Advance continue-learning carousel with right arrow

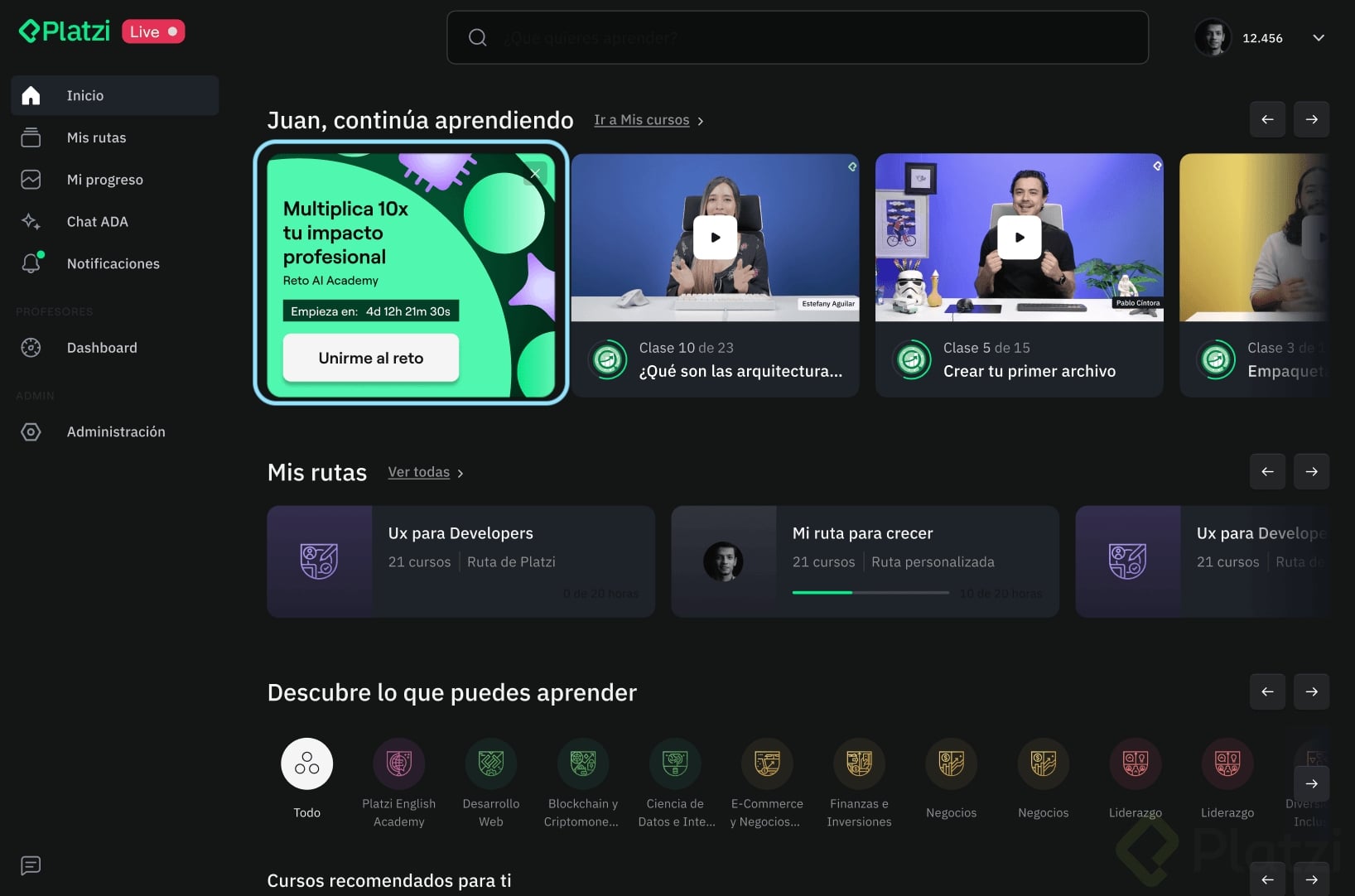coord(1311,119)
